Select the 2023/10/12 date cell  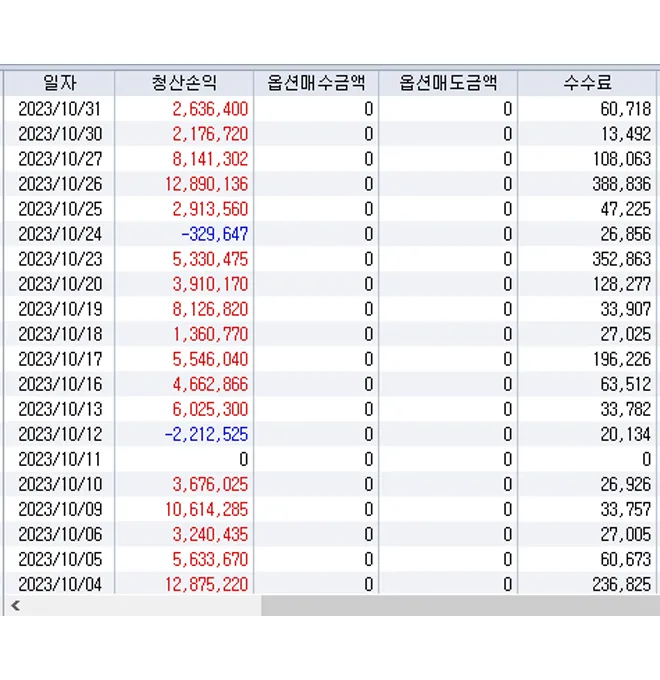click(x=59, y=435)
